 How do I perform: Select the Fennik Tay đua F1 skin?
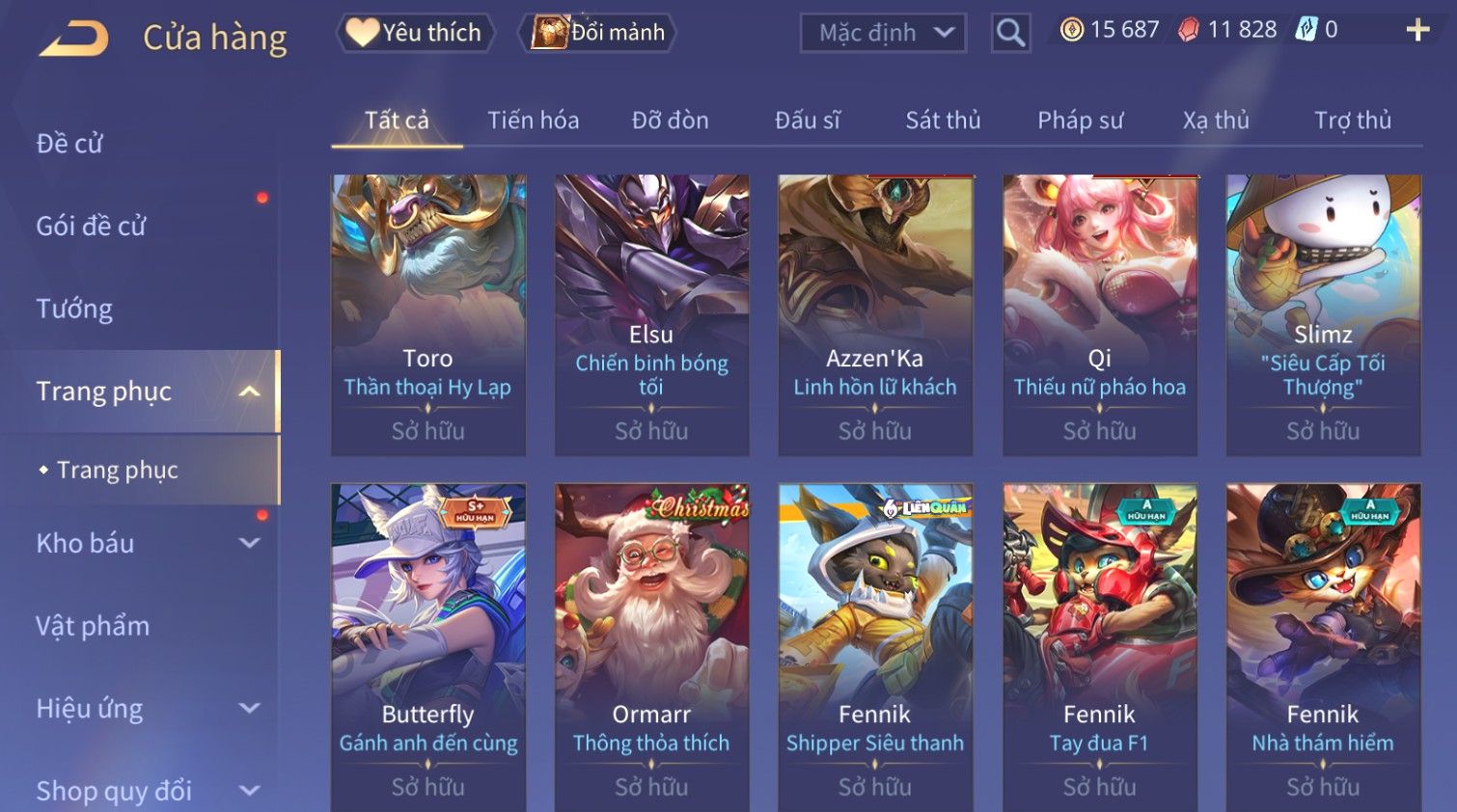(x=1099, y=647)
